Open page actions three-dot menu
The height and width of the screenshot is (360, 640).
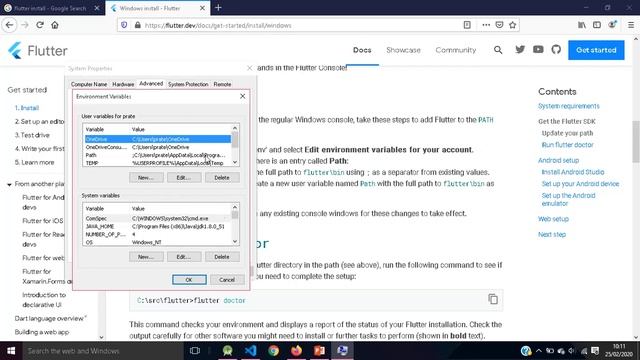[x=486, y=25]
